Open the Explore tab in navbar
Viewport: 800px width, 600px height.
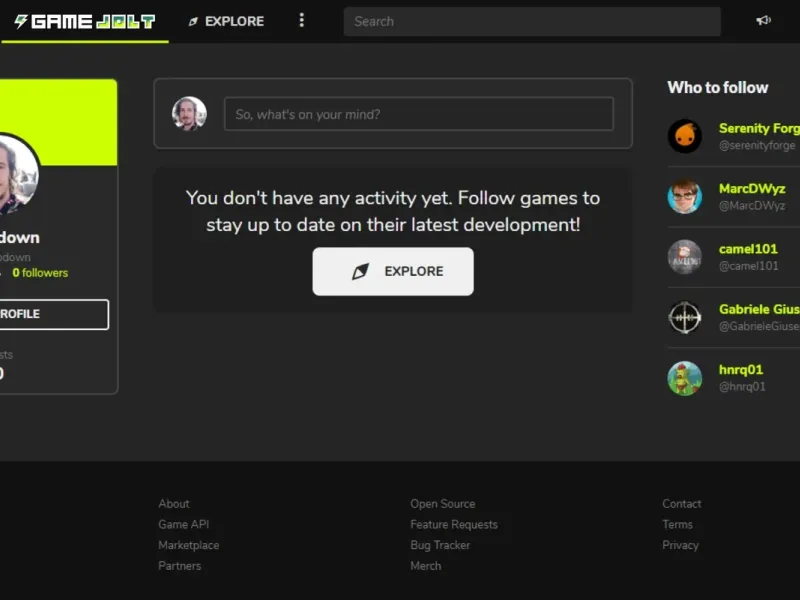[226, 21]
